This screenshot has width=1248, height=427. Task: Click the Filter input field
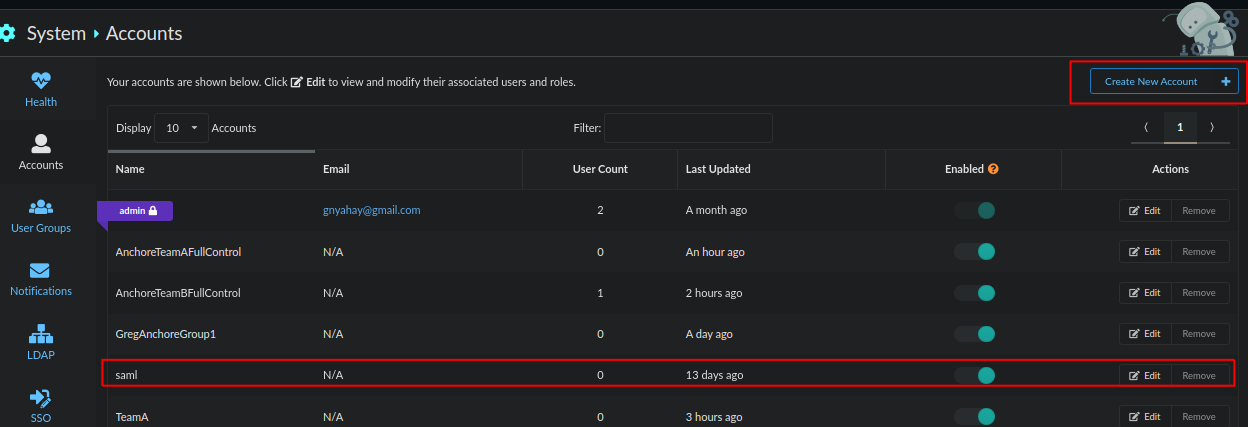pyautogui.click(x=688, y=128)
